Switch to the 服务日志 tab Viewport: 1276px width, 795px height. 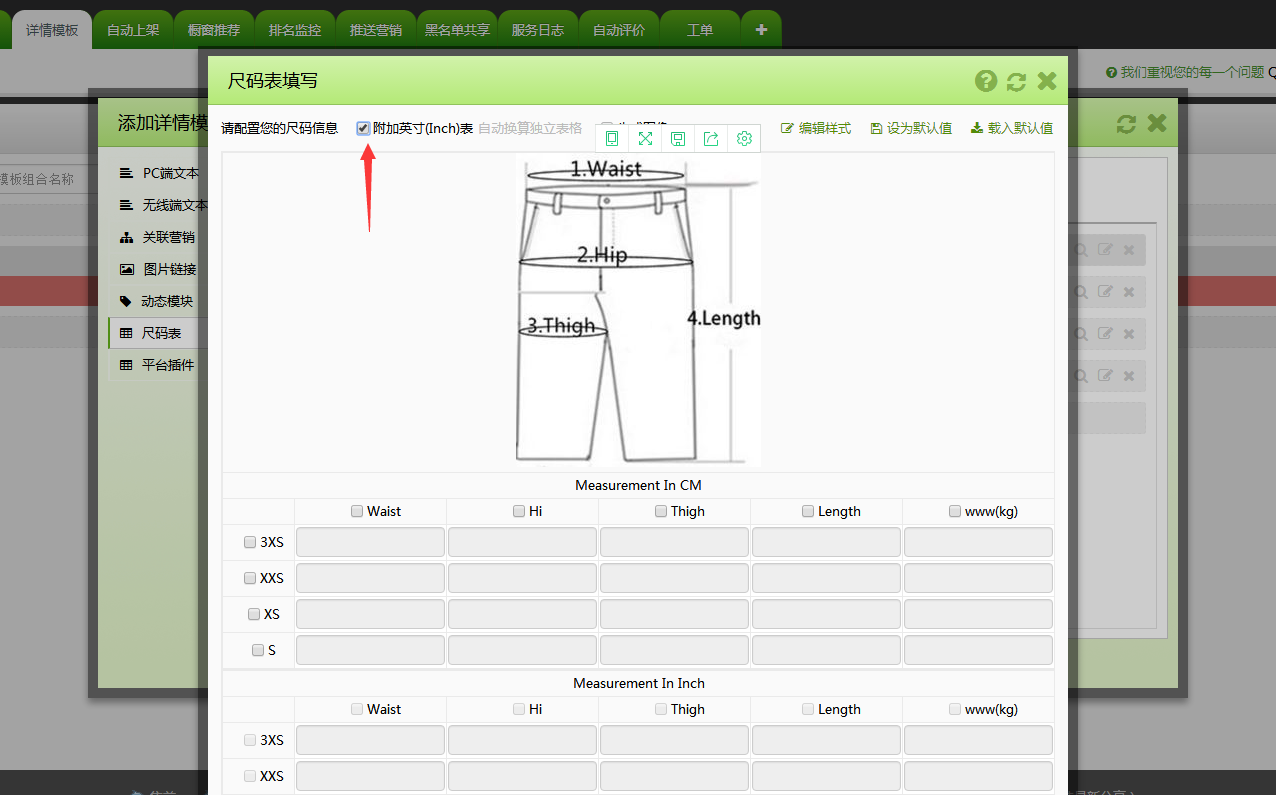(538, 30)
